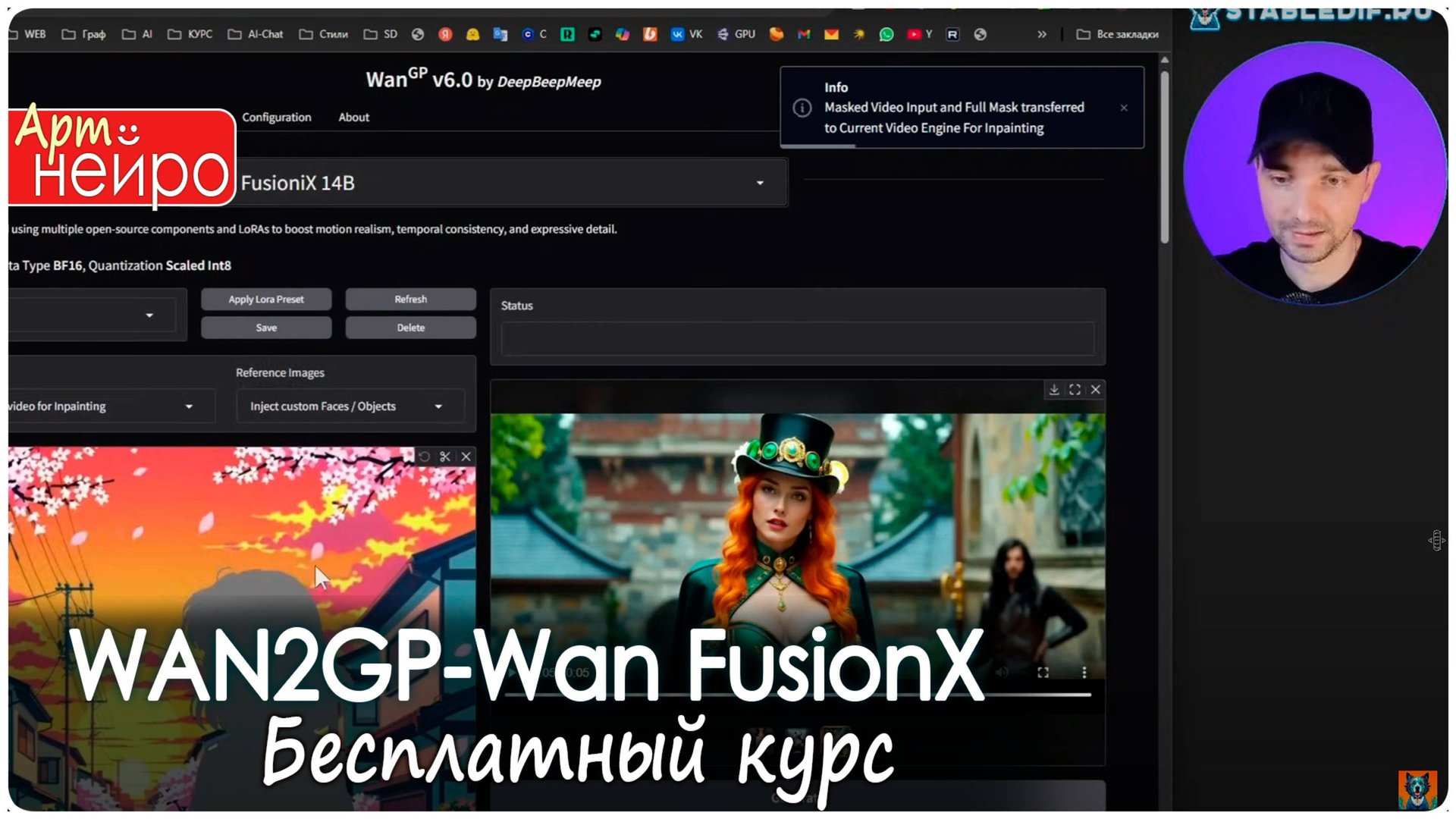Switch to the Configuration tab

coord(276,117)
